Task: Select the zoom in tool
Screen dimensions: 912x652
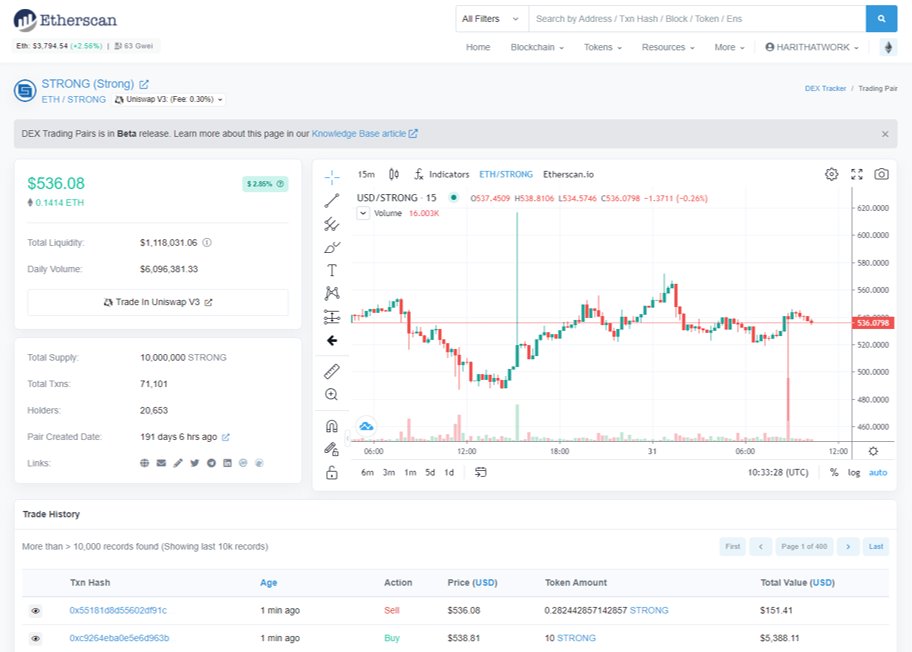Action: pyautogui.click(x=332, y=394)
